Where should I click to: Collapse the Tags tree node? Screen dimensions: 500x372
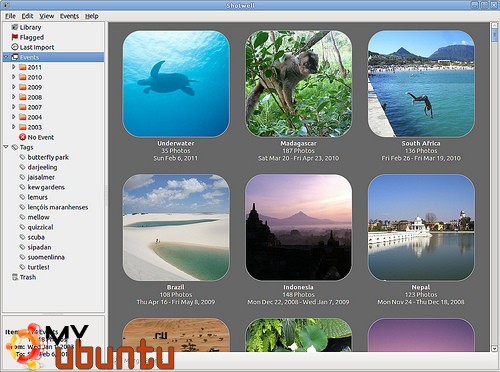[6, 147]
